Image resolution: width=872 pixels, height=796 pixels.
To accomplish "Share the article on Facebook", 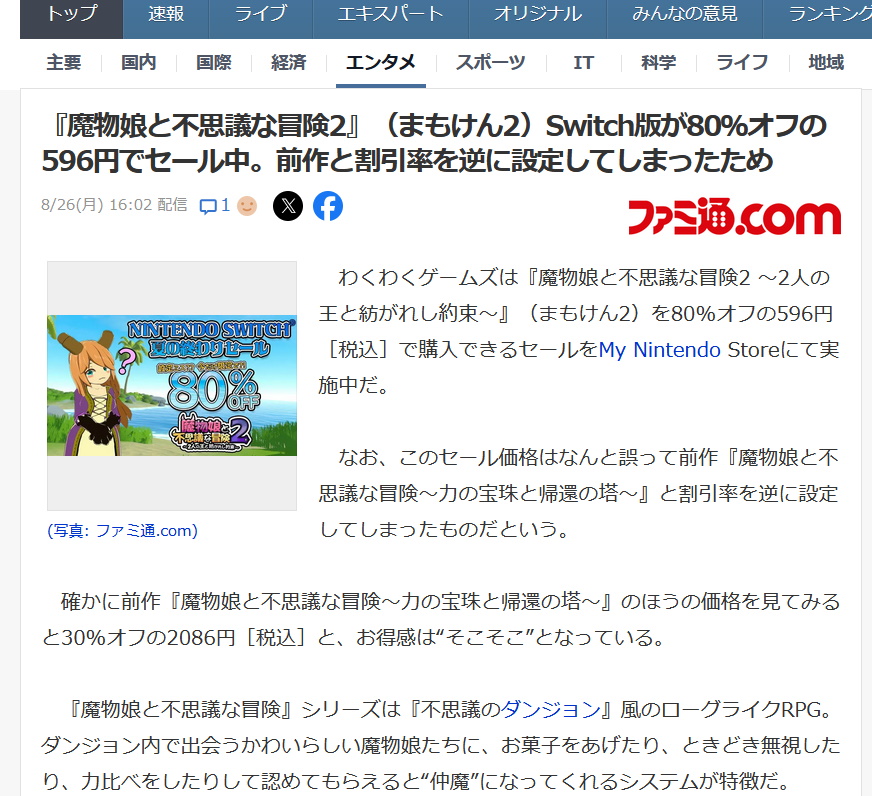I will point(328,206).
